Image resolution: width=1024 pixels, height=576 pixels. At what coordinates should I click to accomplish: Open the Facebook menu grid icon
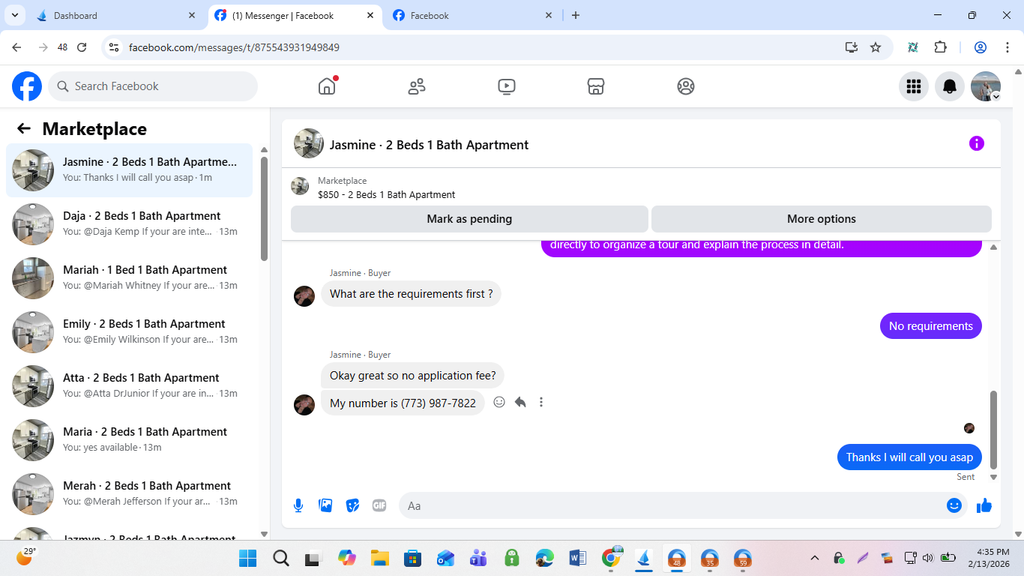pos(914,86)
